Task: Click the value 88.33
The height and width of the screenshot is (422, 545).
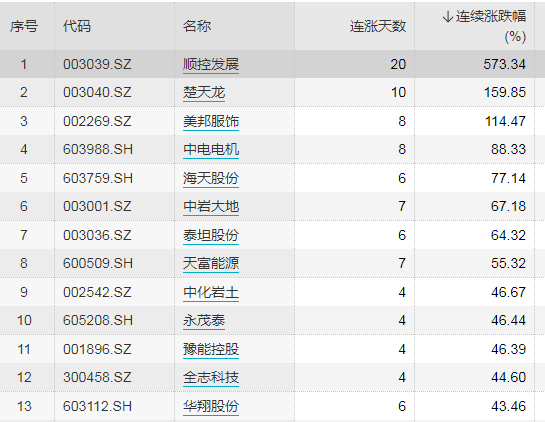Action: pyautogui.click(x=509, y=149)
